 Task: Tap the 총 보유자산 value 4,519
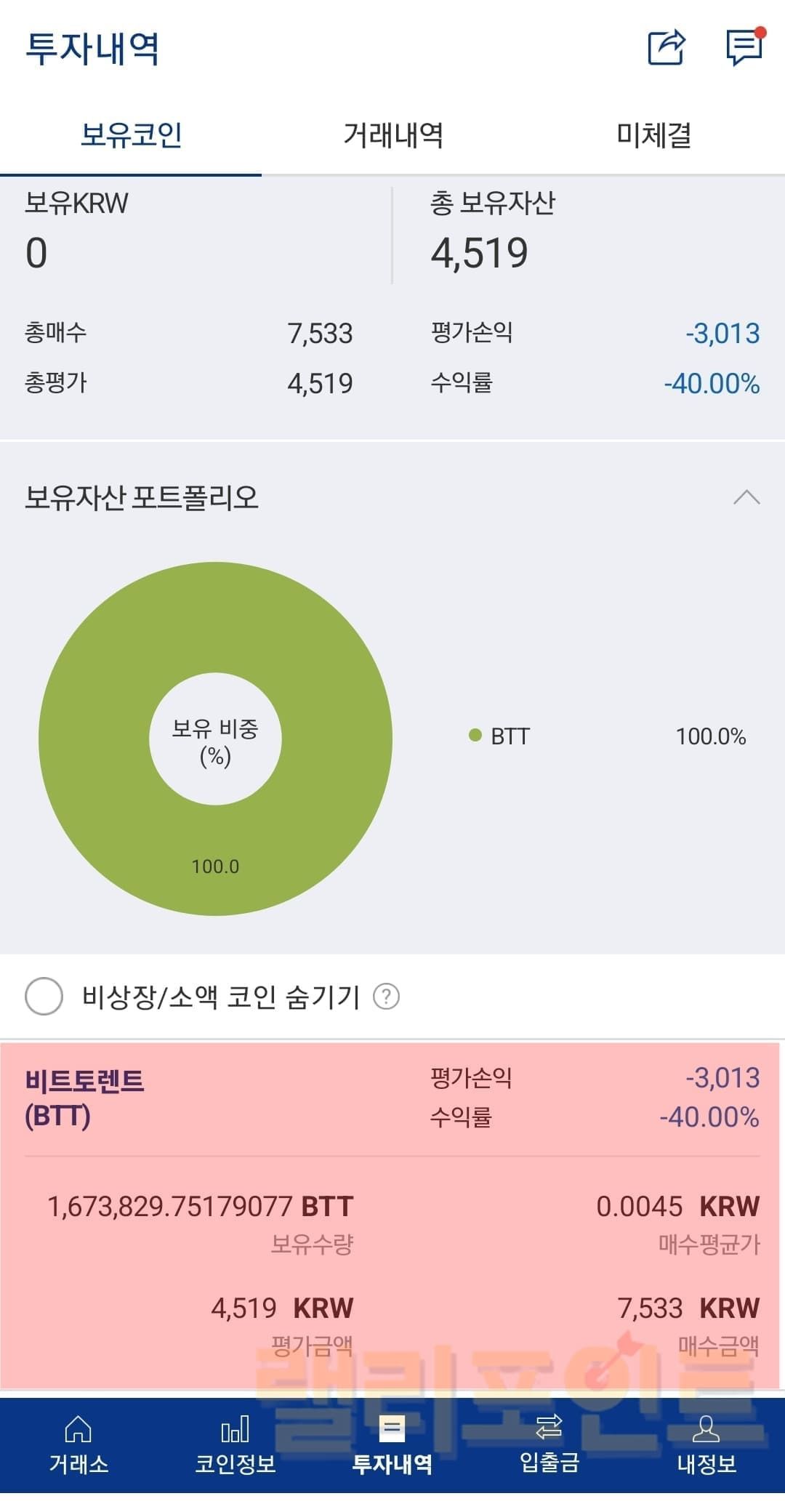coord(479,254)
